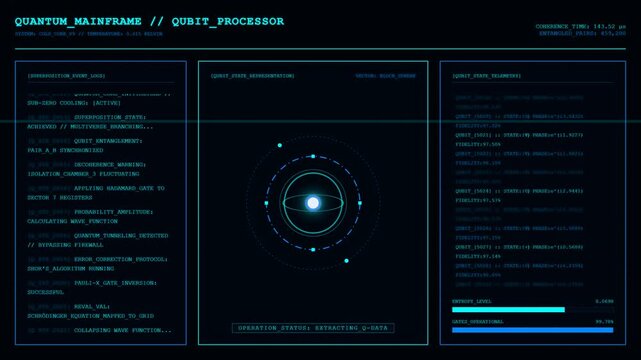641x360 pixels.
Task: Click the GATES_OPERATIONAL progress bar
Action: click(533, 330)
